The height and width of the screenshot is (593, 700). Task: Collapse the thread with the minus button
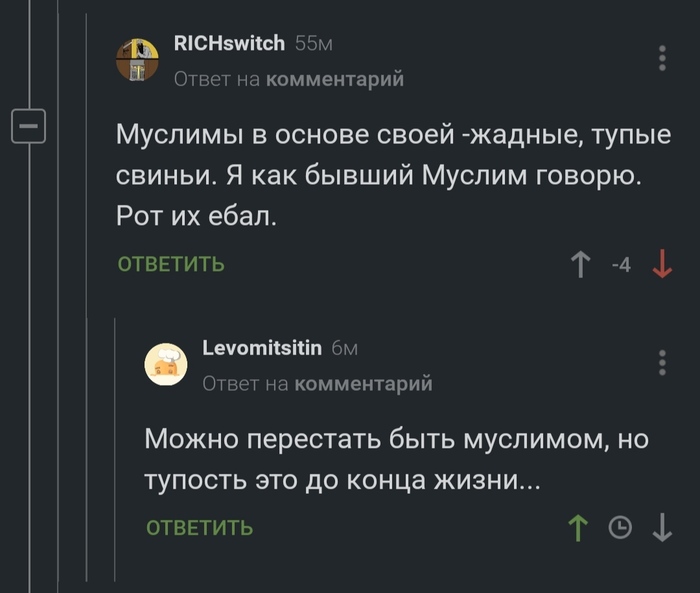coord(26,126)
